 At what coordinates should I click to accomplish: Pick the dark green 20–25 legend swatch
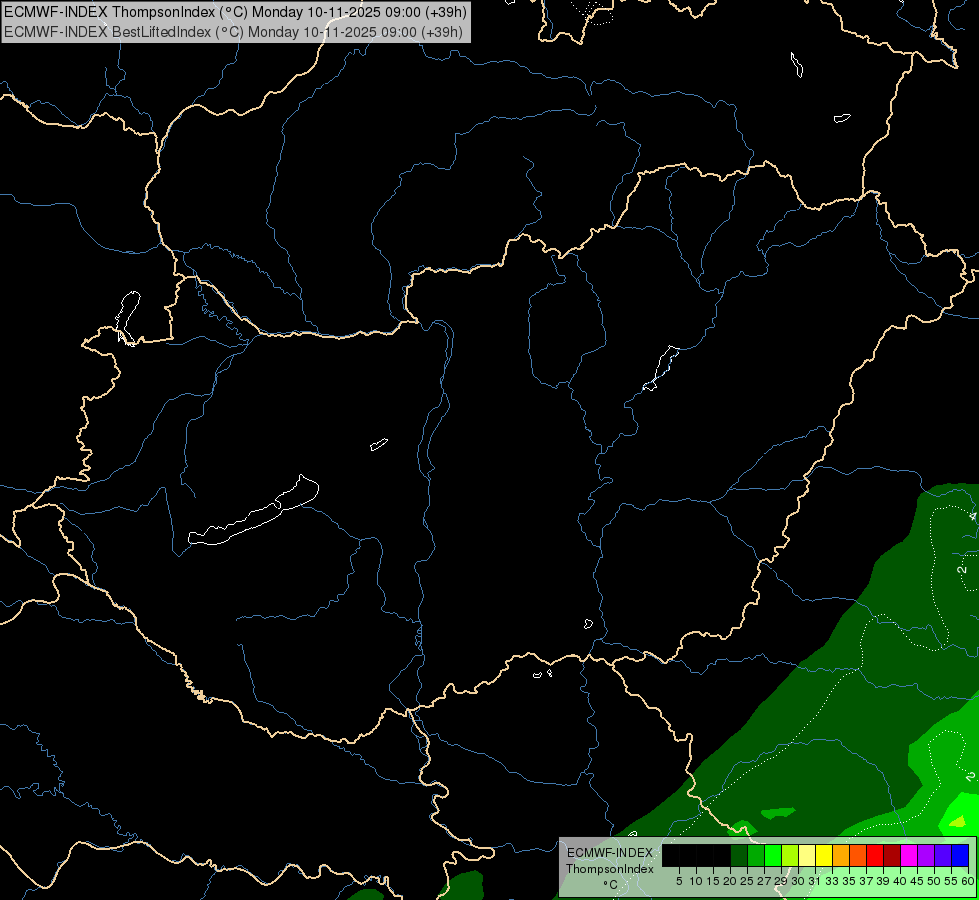pos(739,855)
